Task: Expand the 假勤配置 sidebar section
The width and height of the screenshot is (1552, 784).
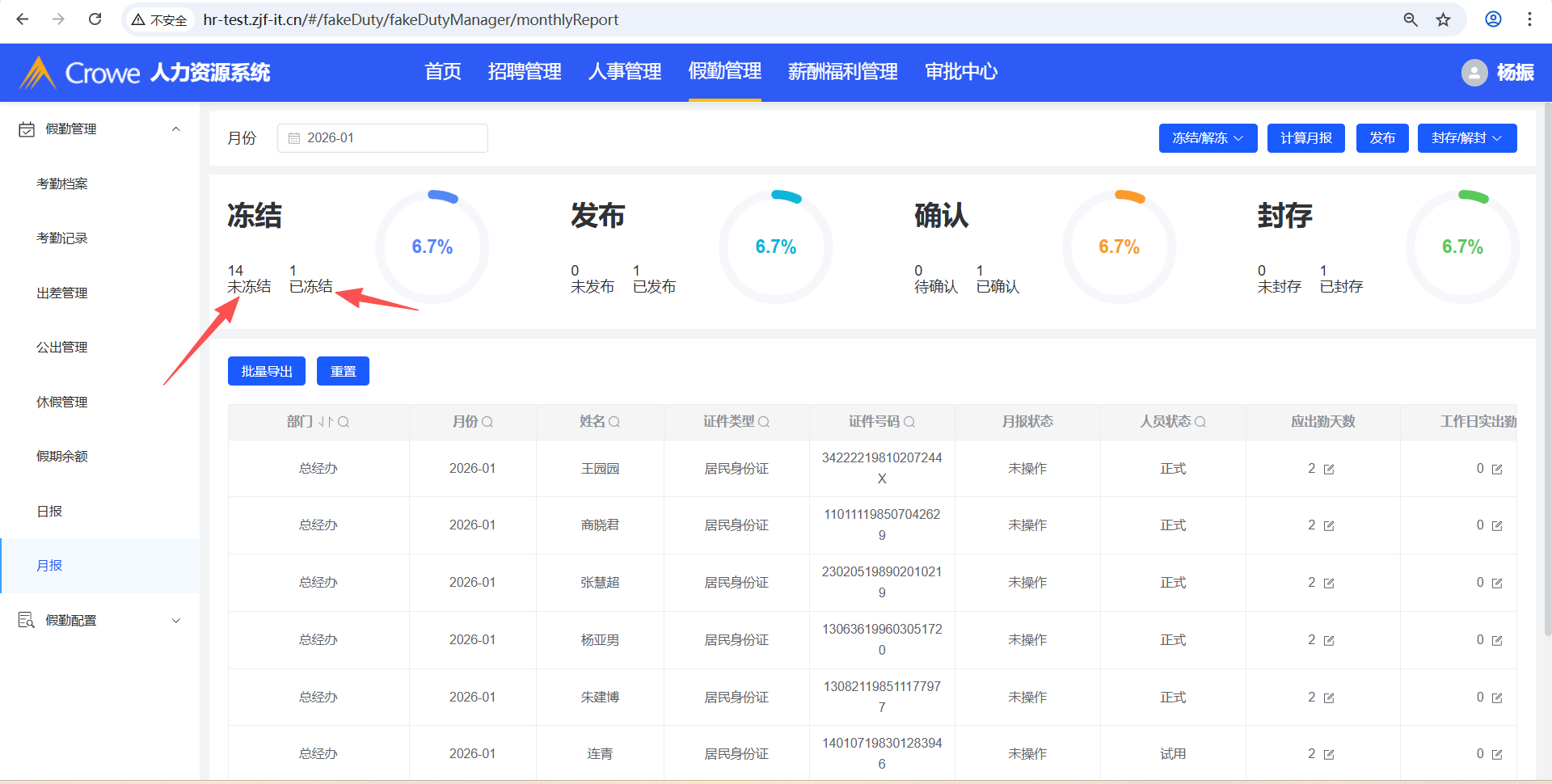Action: (176, 621)
